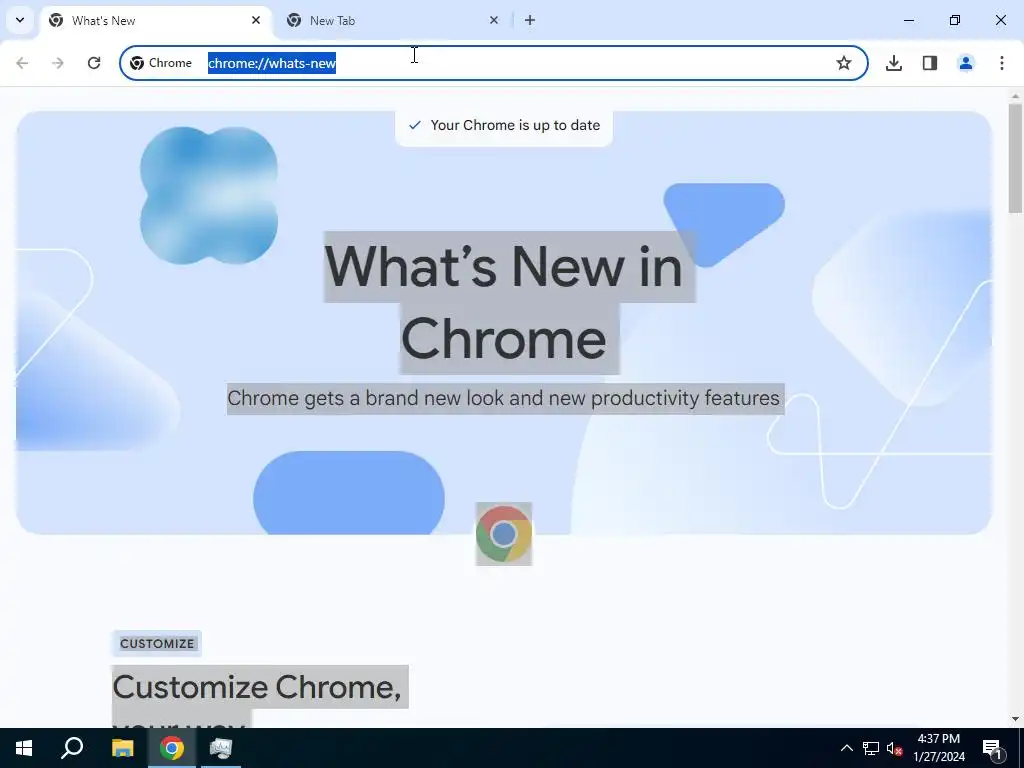Restore down the Chrome window

pos(955,20)
